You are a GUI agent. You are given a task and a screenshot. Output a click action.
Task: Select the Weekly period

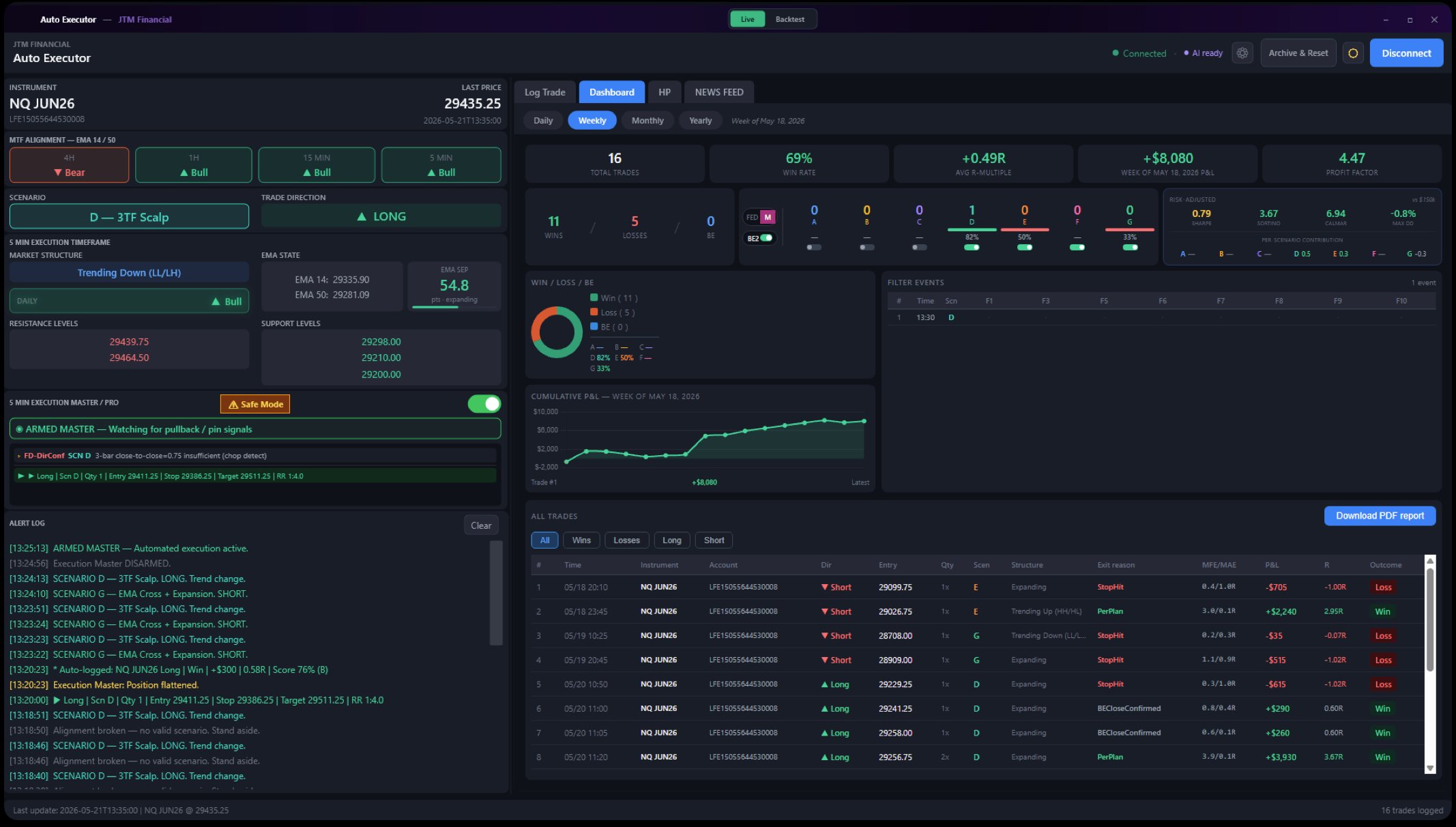(x=592, y=121)
